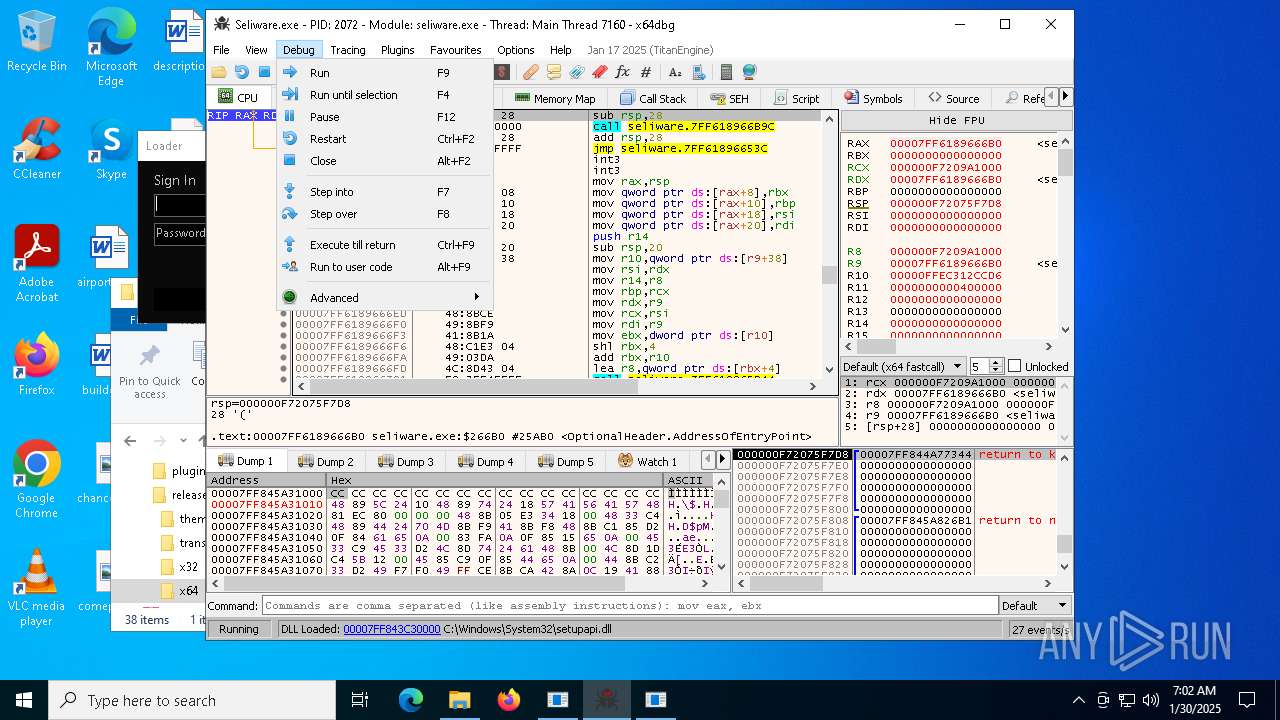Viewport: 1280px width, 720px height.
Task: Expand the Advanced submenu in Debug menu
Action: [x=384, y=297]
